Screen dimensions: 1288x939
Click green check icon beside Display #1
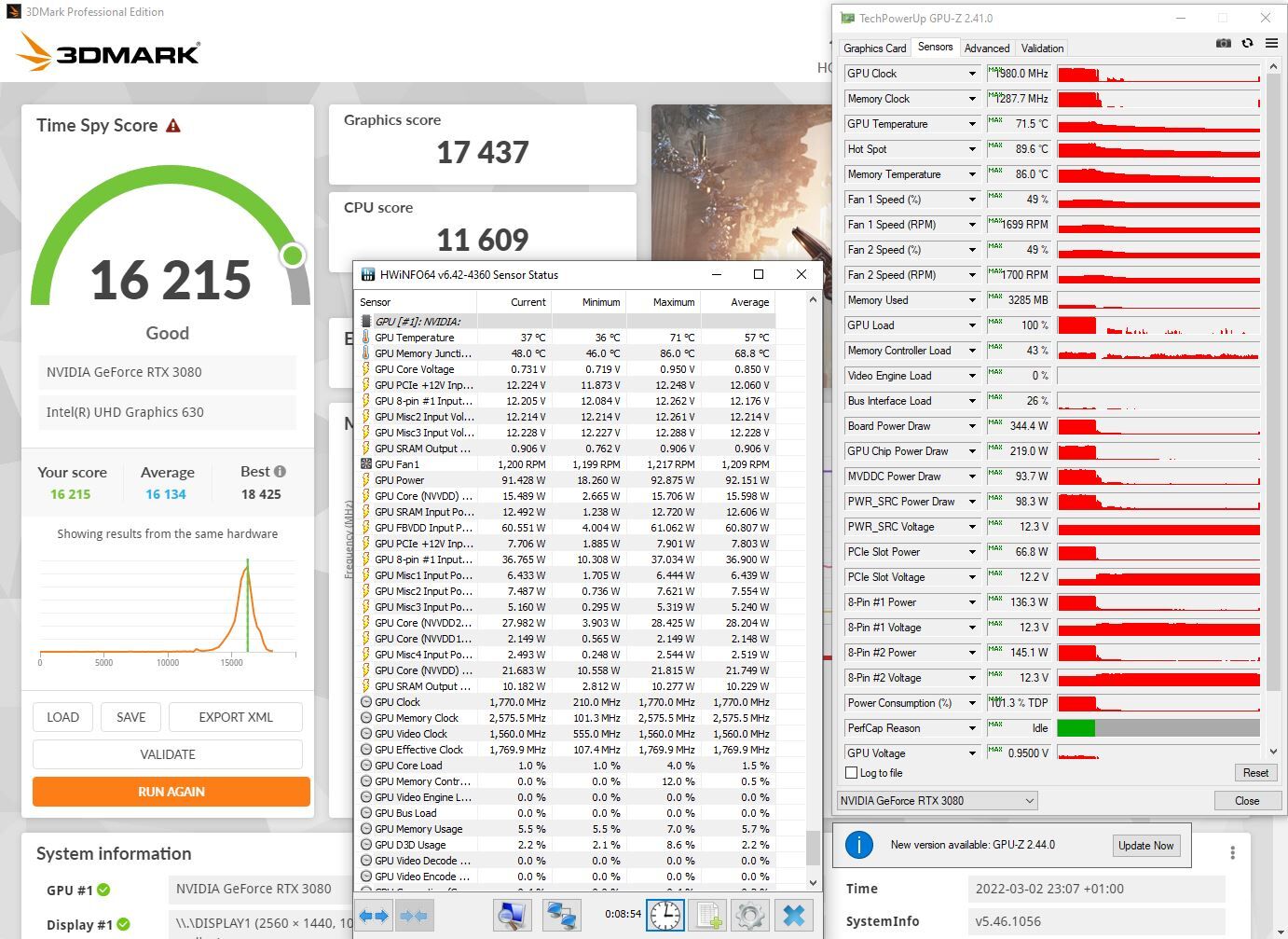(123, 925)
